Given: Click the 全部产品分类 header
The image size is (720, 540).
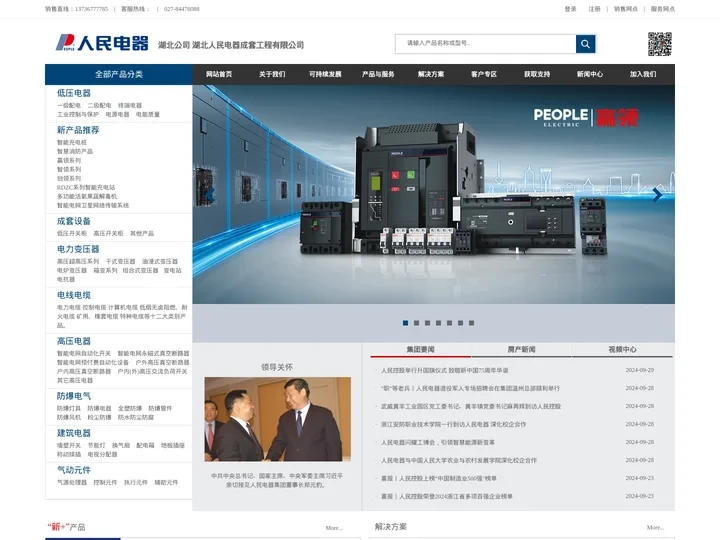Looking at the screenshot, I should (119, 74).
